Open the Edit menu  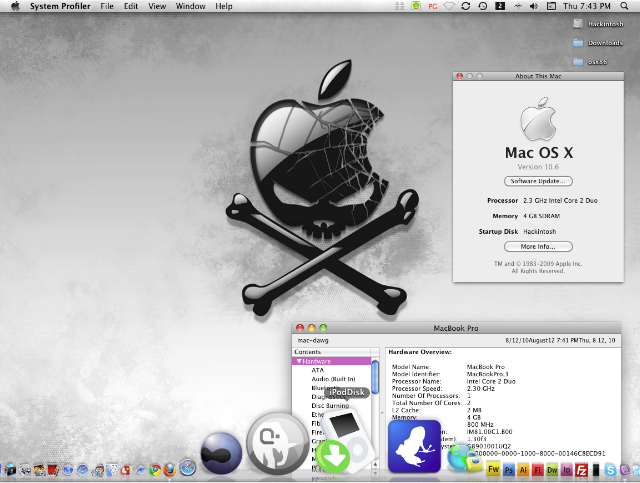click(x=131, y=6)
